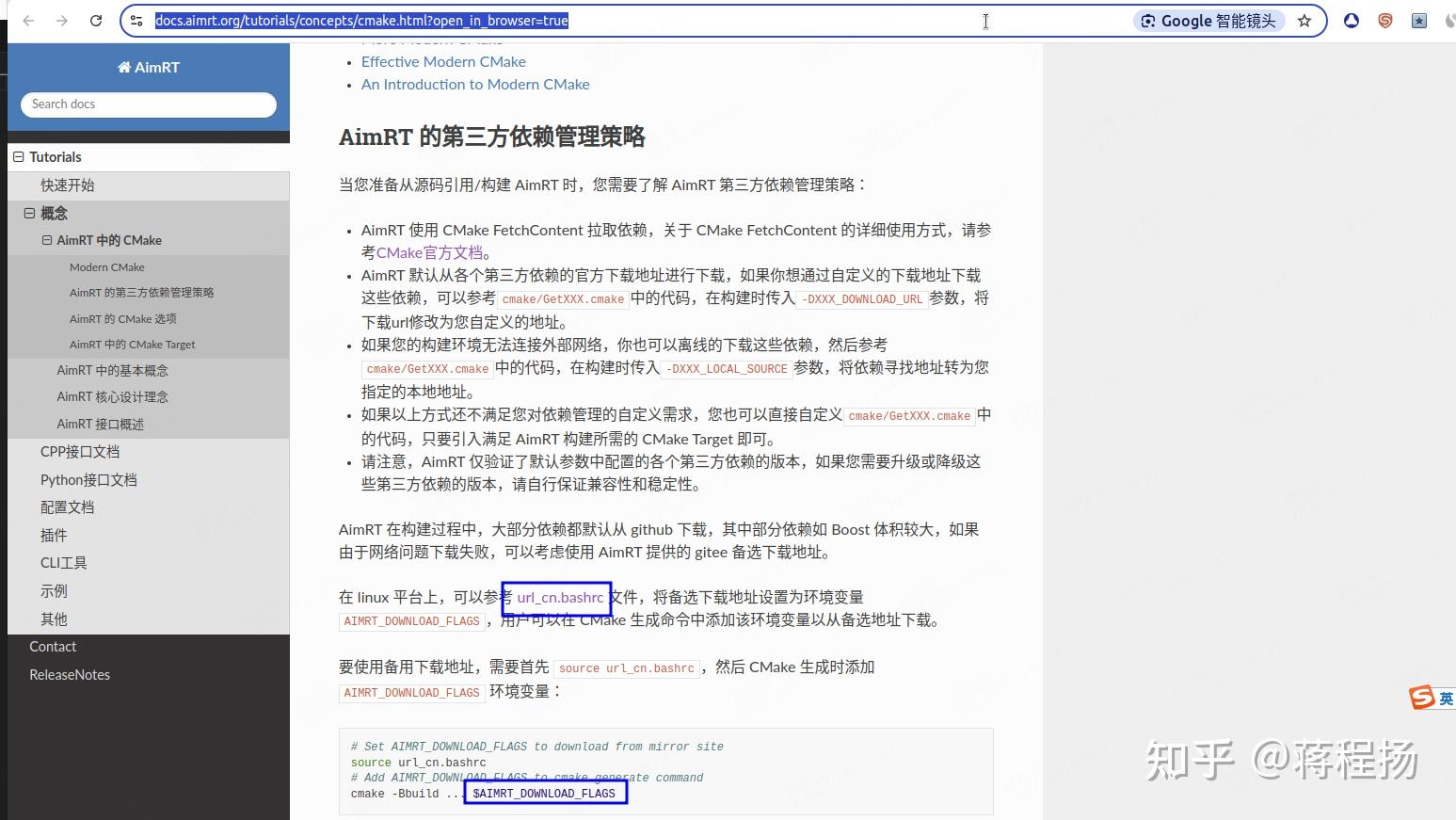Go back to the previous page
Screen dimensions: 1456x820
tap(29, 21)
